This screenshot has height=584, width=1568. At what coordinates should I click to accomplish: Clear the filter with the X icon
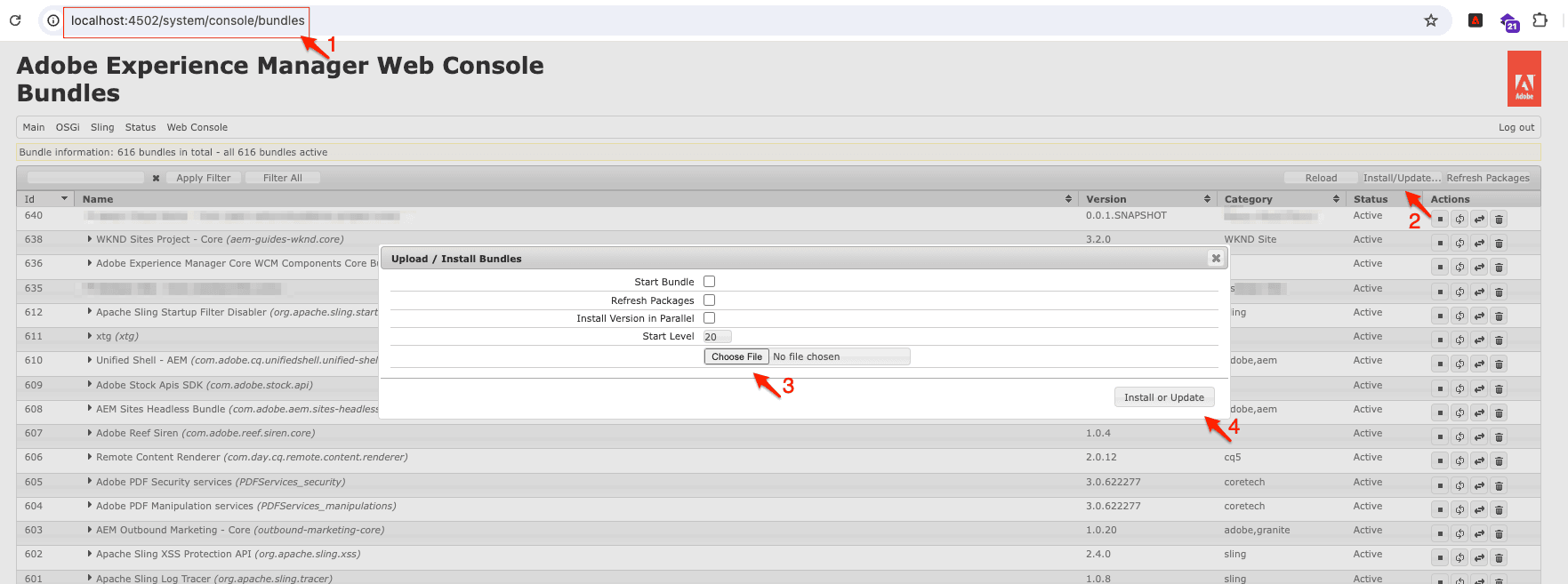(156, 178)
